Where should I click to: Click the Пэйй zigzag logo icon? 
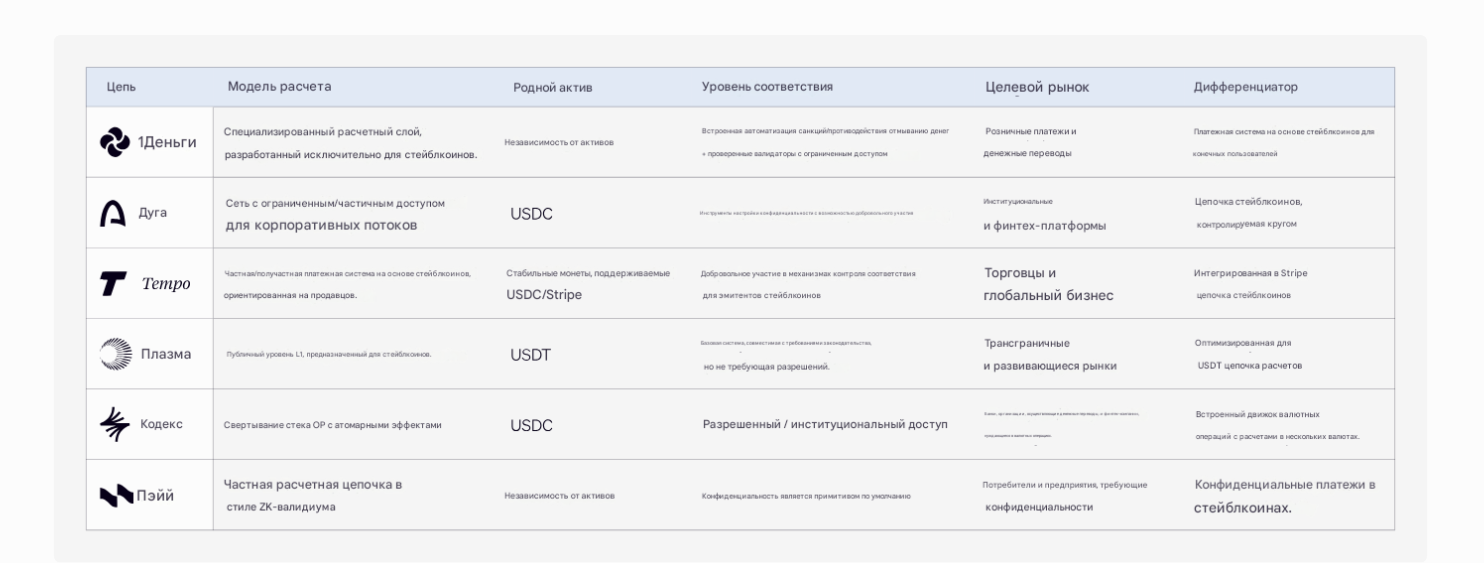click(x=116, y=494)
